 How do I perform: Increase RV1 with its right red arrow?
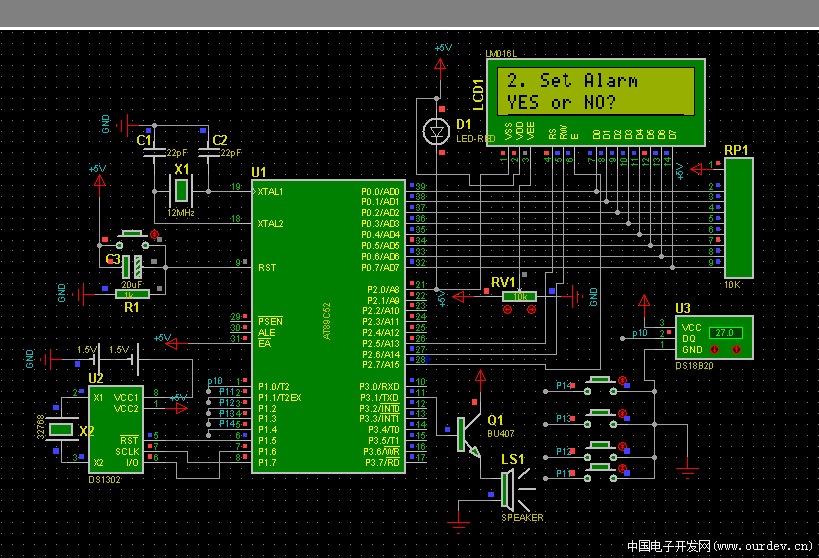[x=531, y=310]
